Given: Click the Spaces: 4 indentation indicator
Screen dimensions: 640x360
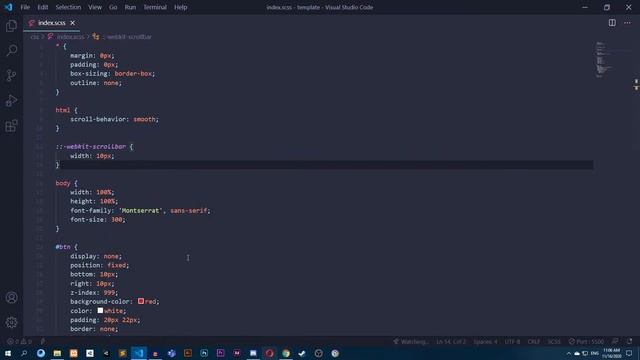Looking at the screenshot, I should pos(485,341).
